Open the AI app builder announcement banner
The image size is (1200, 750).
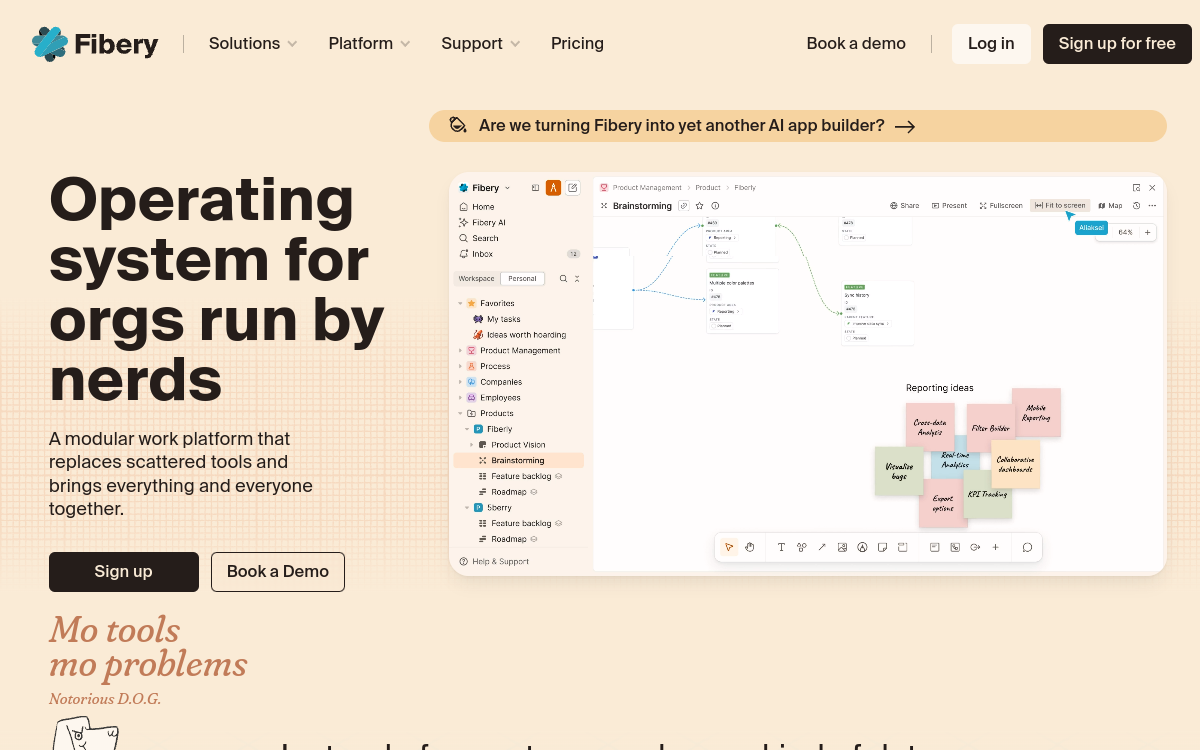(798, 126)
